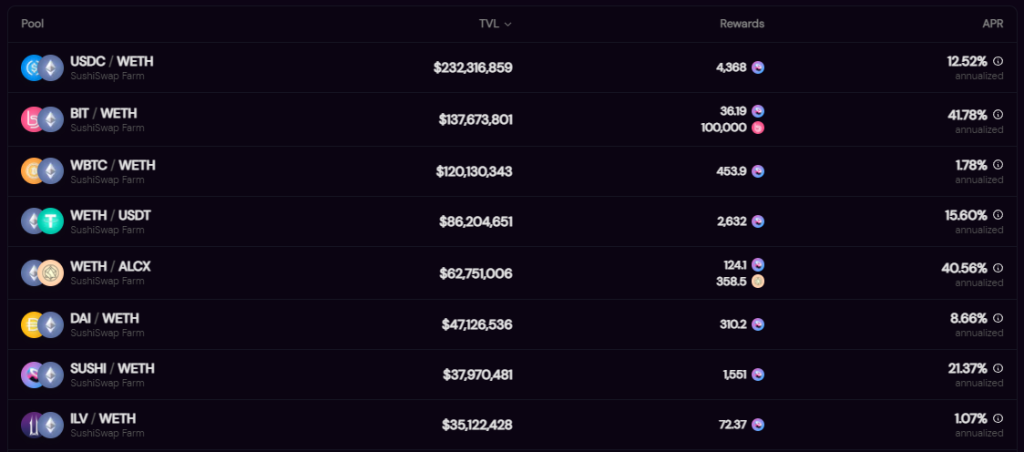Click the SUSHI reward icon next to 4,368
The width and height of the screenshot is (1024, 452).
758,67
